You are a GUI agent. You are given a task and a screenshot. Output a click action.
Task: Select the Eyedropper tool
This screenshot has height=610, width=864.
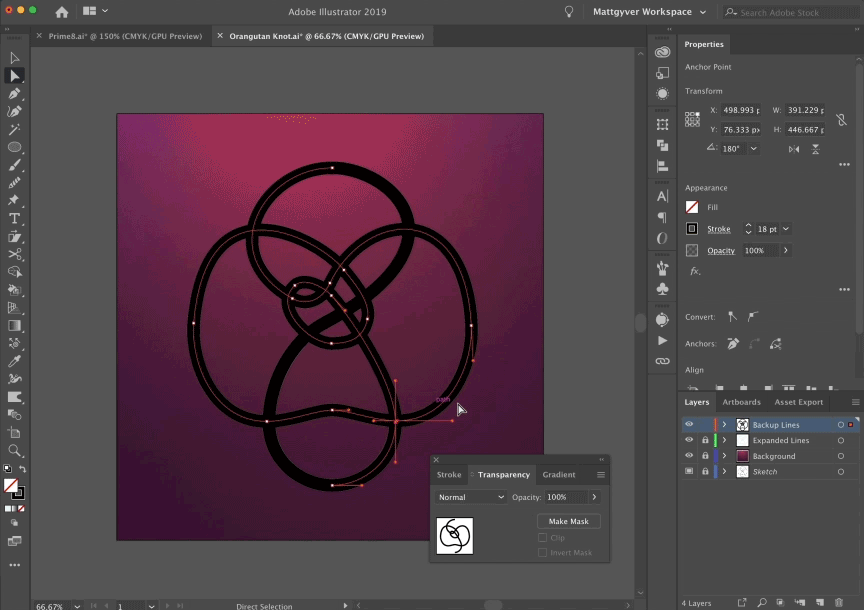point(14,359)
